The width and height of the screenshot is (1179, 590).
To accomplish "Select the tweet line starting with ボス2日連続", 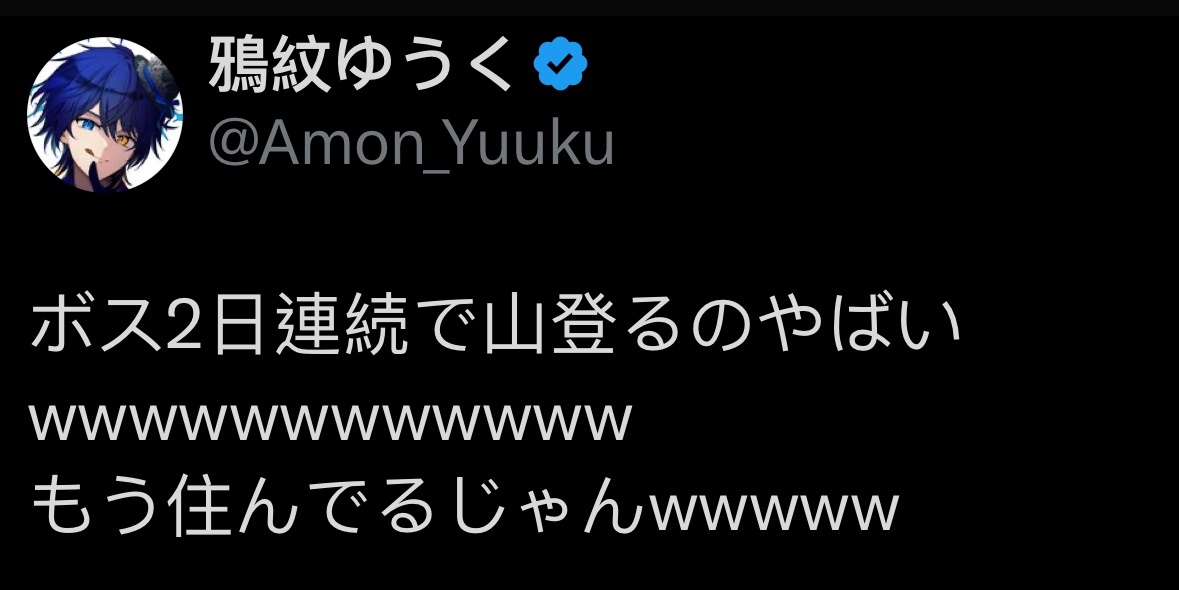I will point(496,325).
